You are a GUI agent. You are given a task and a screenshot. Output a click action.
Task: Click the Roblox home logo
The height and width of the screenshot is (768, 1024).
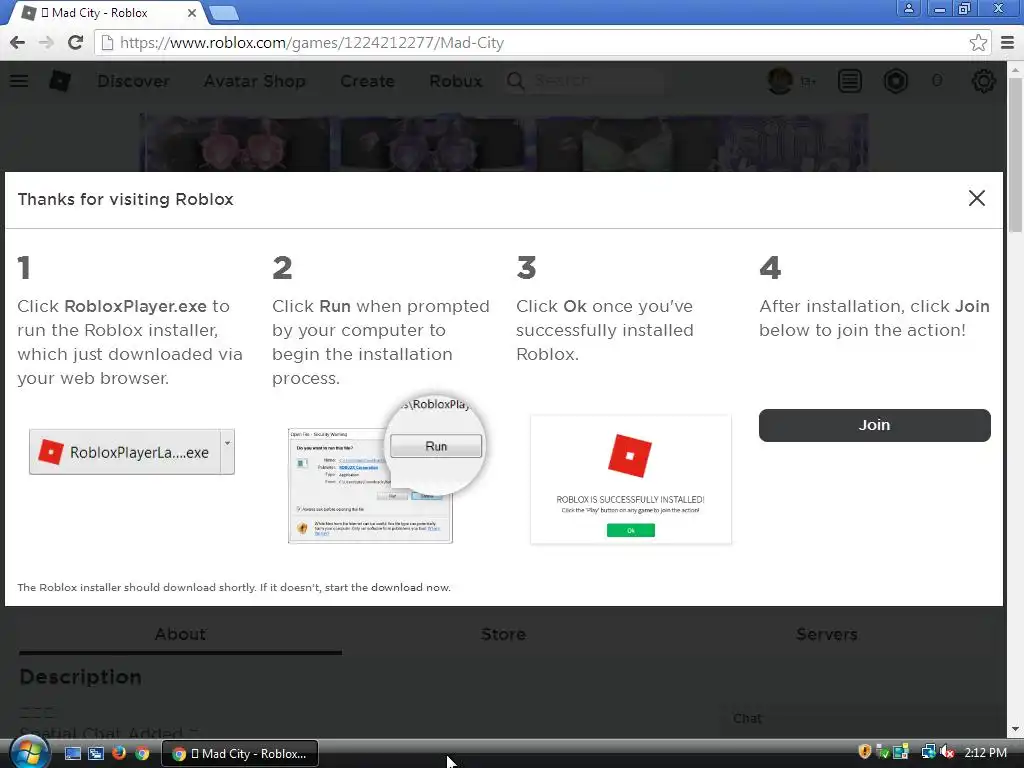pos(60,81)
